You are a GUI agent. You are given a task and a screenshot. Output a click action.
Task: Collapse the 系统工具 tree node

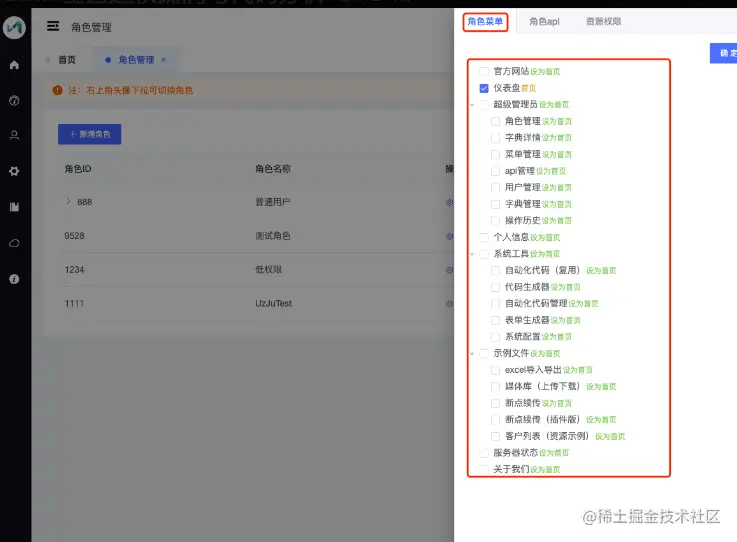click(x=472, y=254)
